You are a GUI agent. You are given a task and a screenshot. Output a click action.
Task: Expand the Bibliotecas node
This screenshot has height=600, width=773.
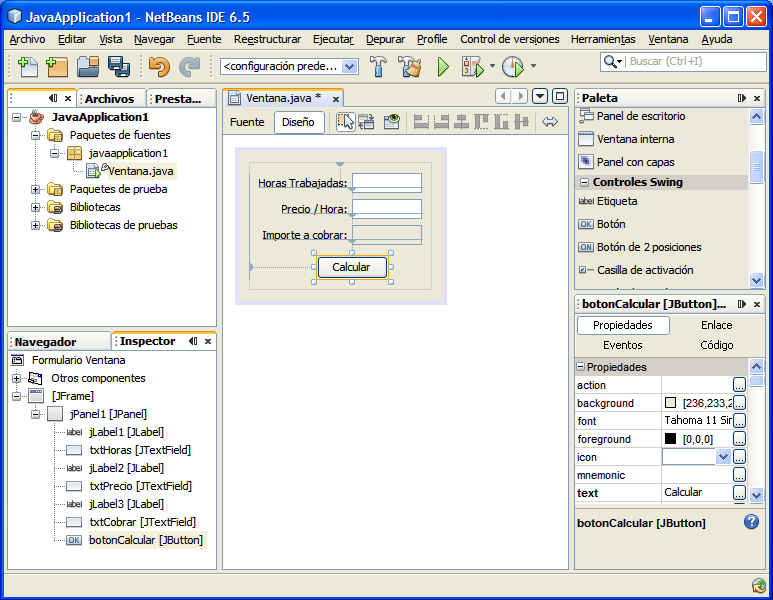tap(35, 207)
